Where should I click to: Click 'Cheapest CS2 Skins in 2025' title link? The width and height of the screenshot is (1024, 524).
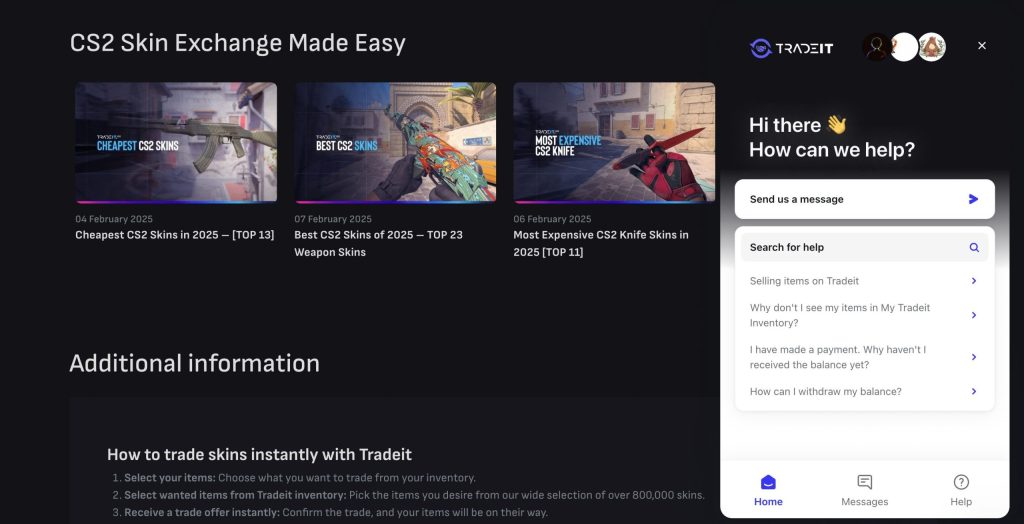(174, 235)
